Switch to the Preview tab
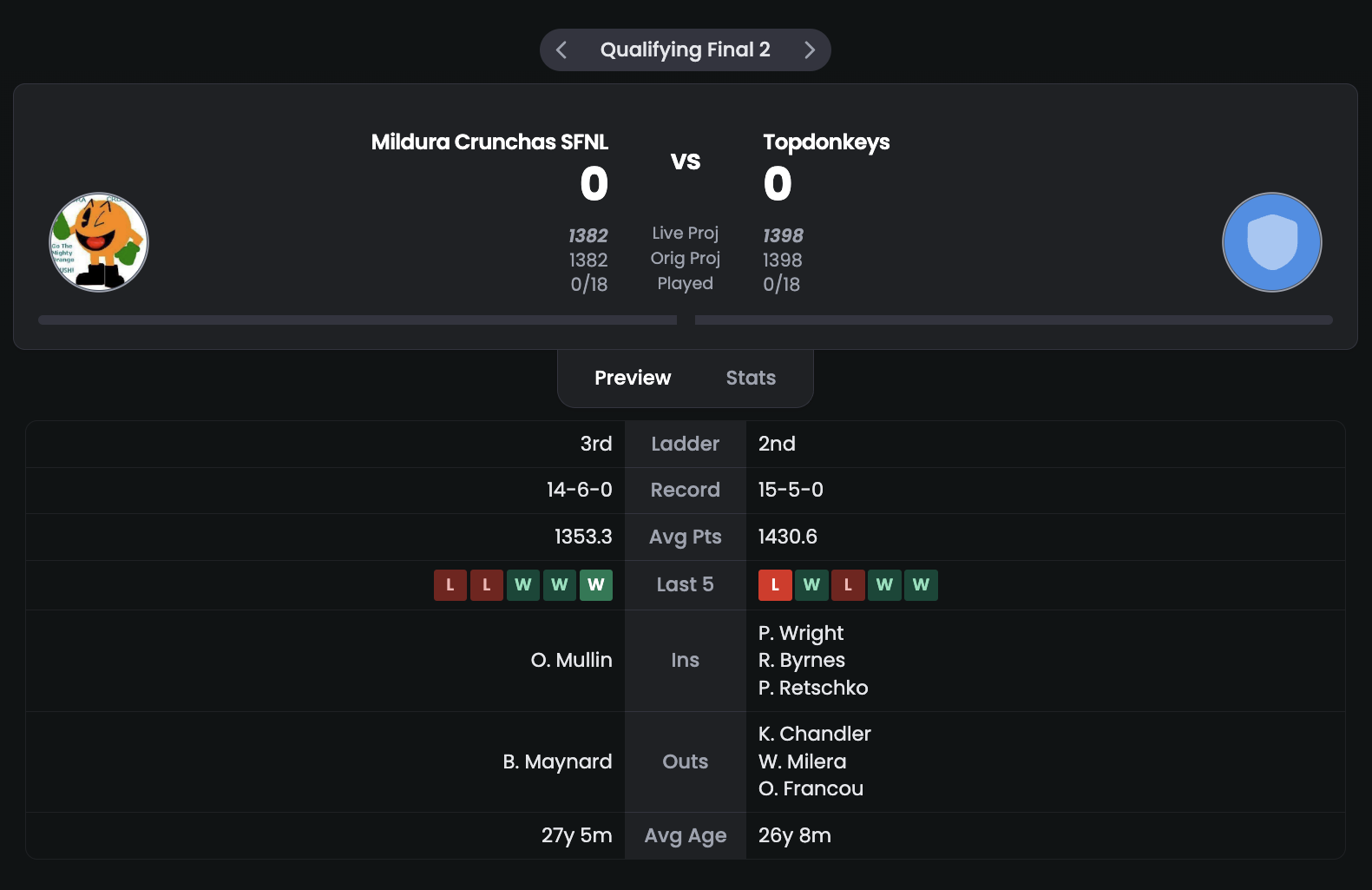Screen dimensions: 1372x890 (x=633, y=378)
